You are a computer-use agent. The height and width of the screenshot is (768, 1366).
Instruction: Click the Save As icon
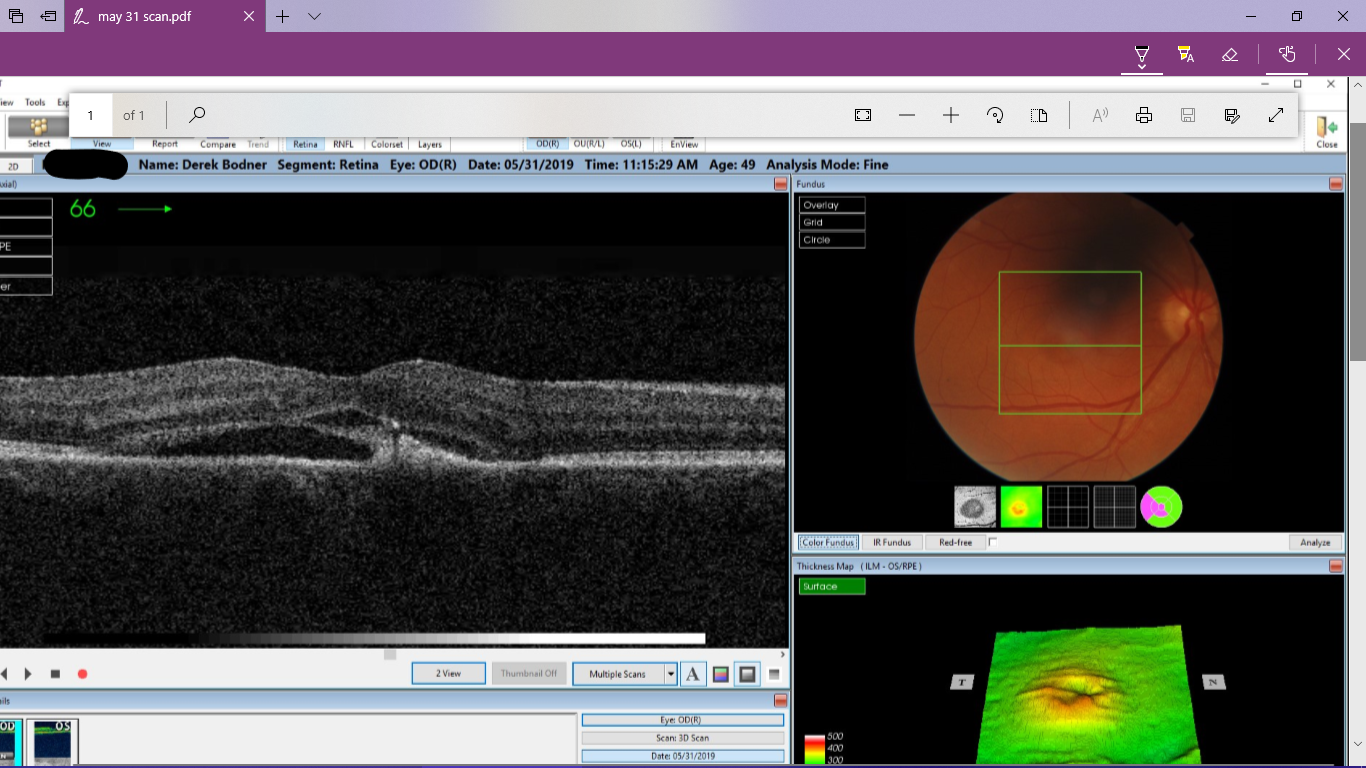pos(1232,115)
